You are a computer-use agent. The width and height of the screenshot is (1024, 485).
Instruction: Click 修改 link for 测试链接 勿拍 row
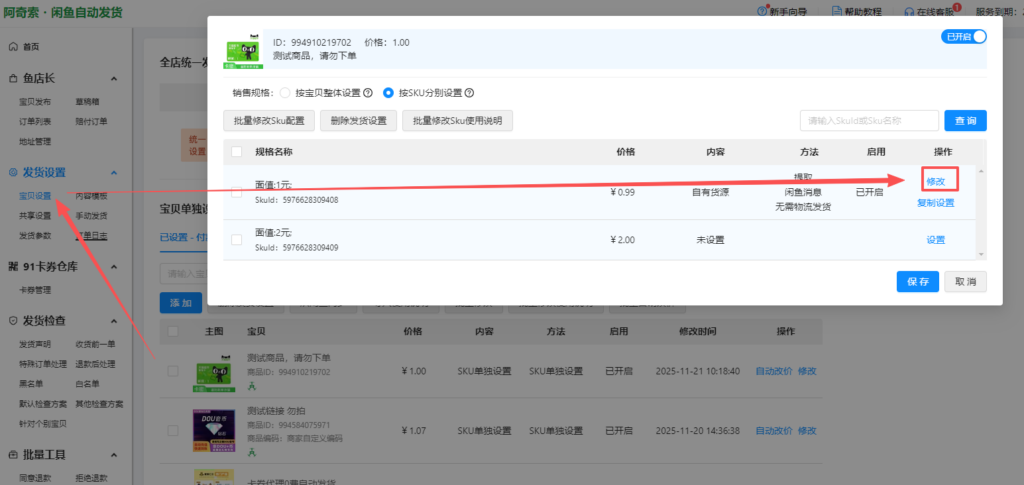[x=807, y=431]
